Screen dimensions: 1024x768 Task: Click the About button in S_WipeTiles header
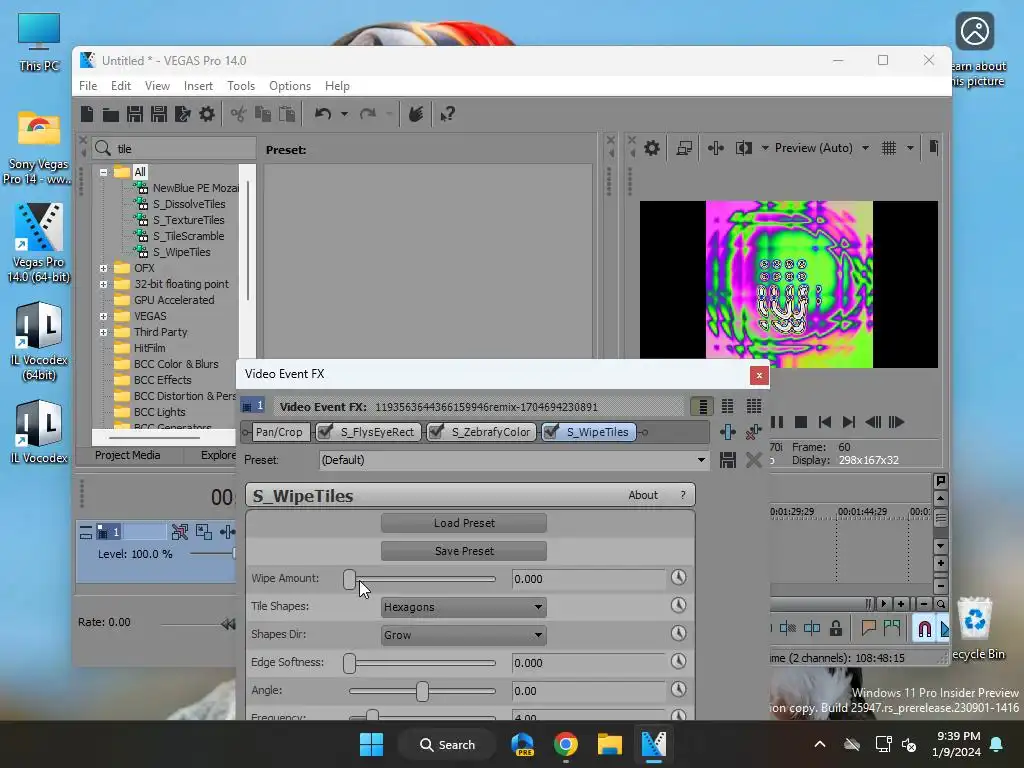643,495
